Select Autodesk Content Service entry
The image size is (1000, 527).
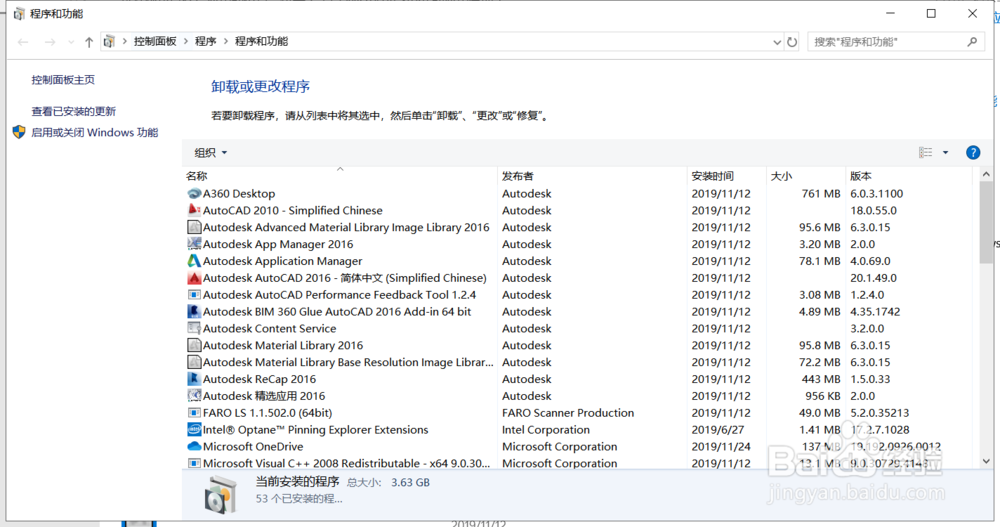click(269, 329)
